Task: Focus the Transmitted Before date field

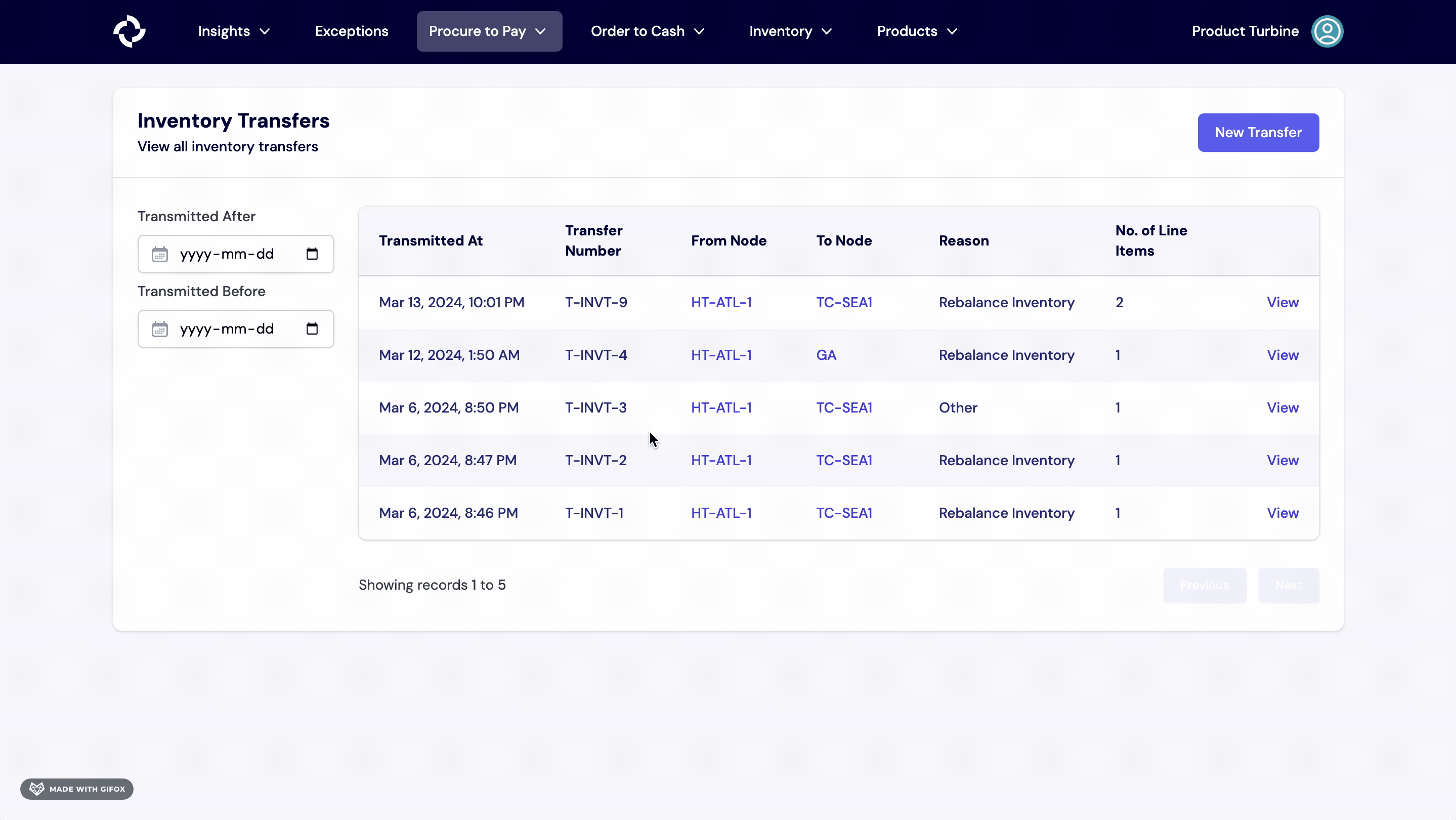Action: 227,329
